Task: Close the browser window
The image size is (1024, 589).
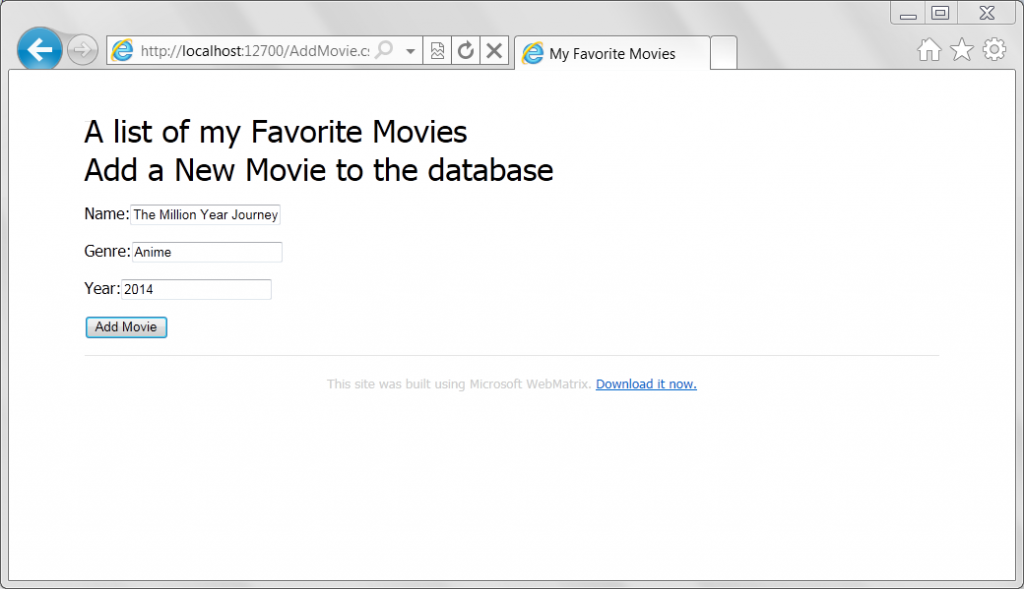Action: [x=987, y=13]
